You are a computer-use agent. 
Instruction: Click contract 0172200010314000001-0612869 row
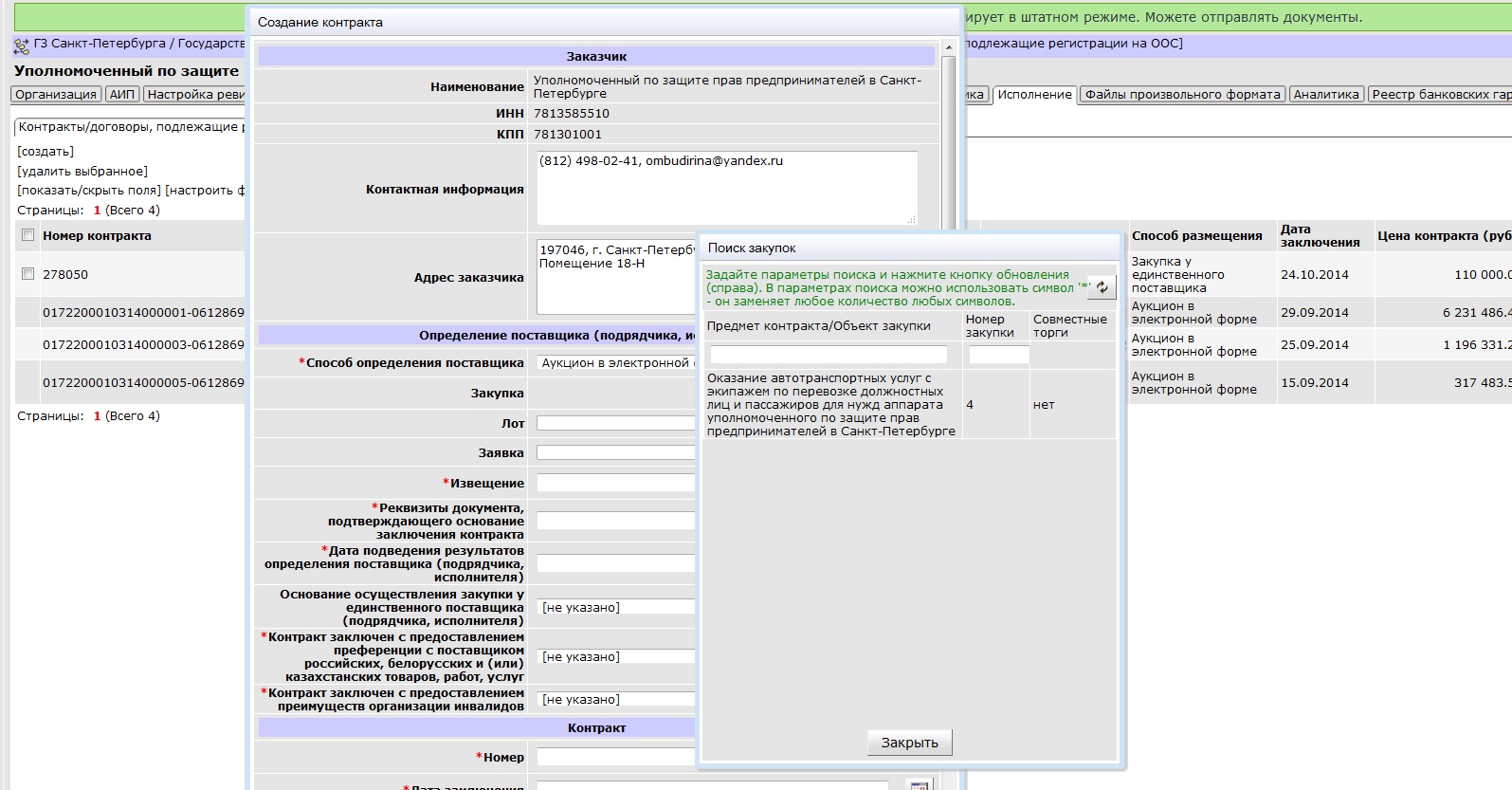pos(143,313)
